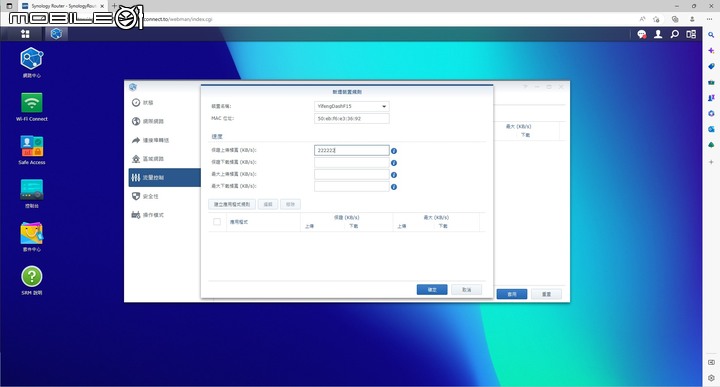Switch to the Synology Router browser tab
This screenshot has height=387, width=720.
point(63,6)
